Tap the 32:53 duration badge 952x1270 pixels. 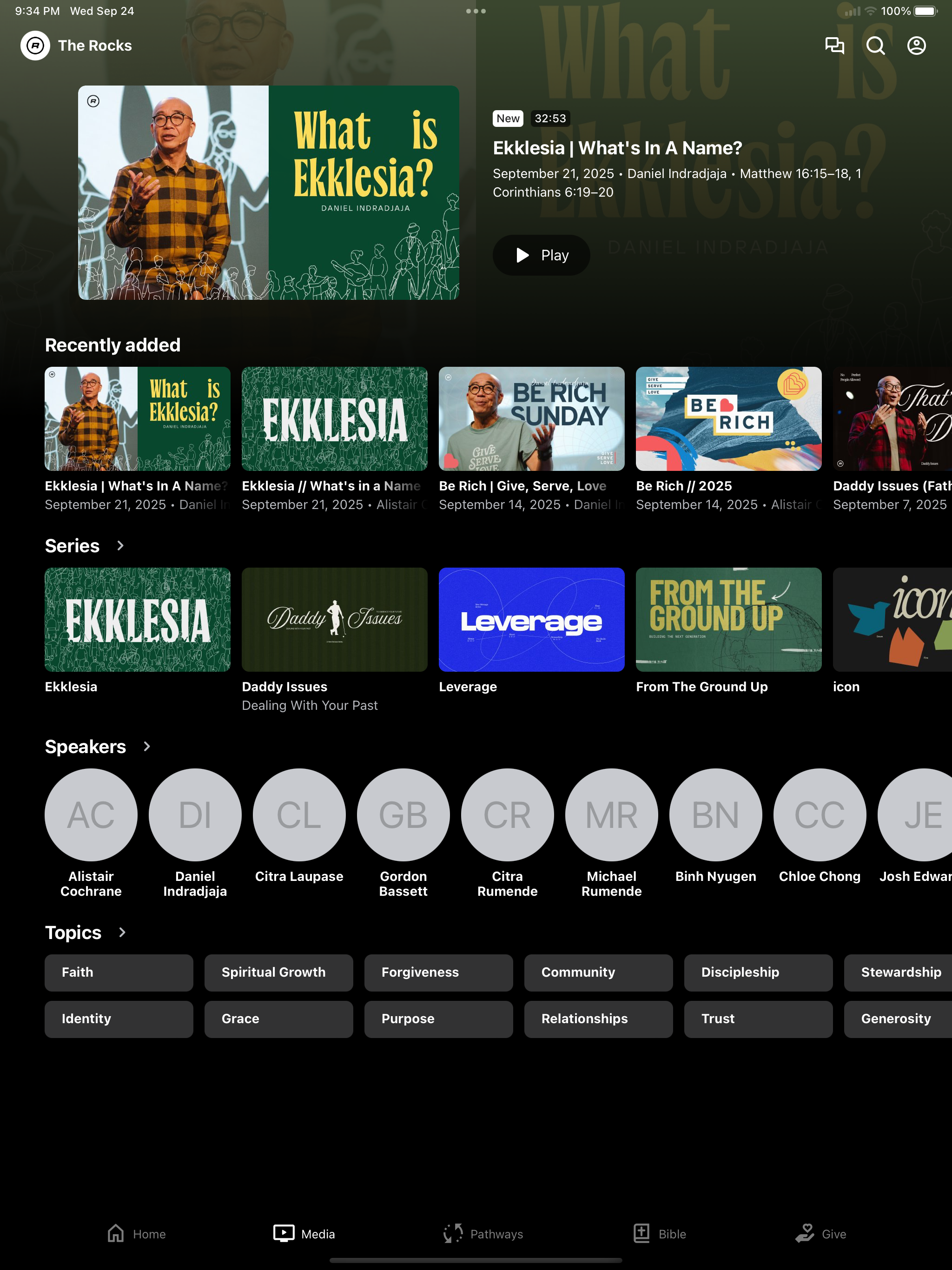(x=550, y=118)
